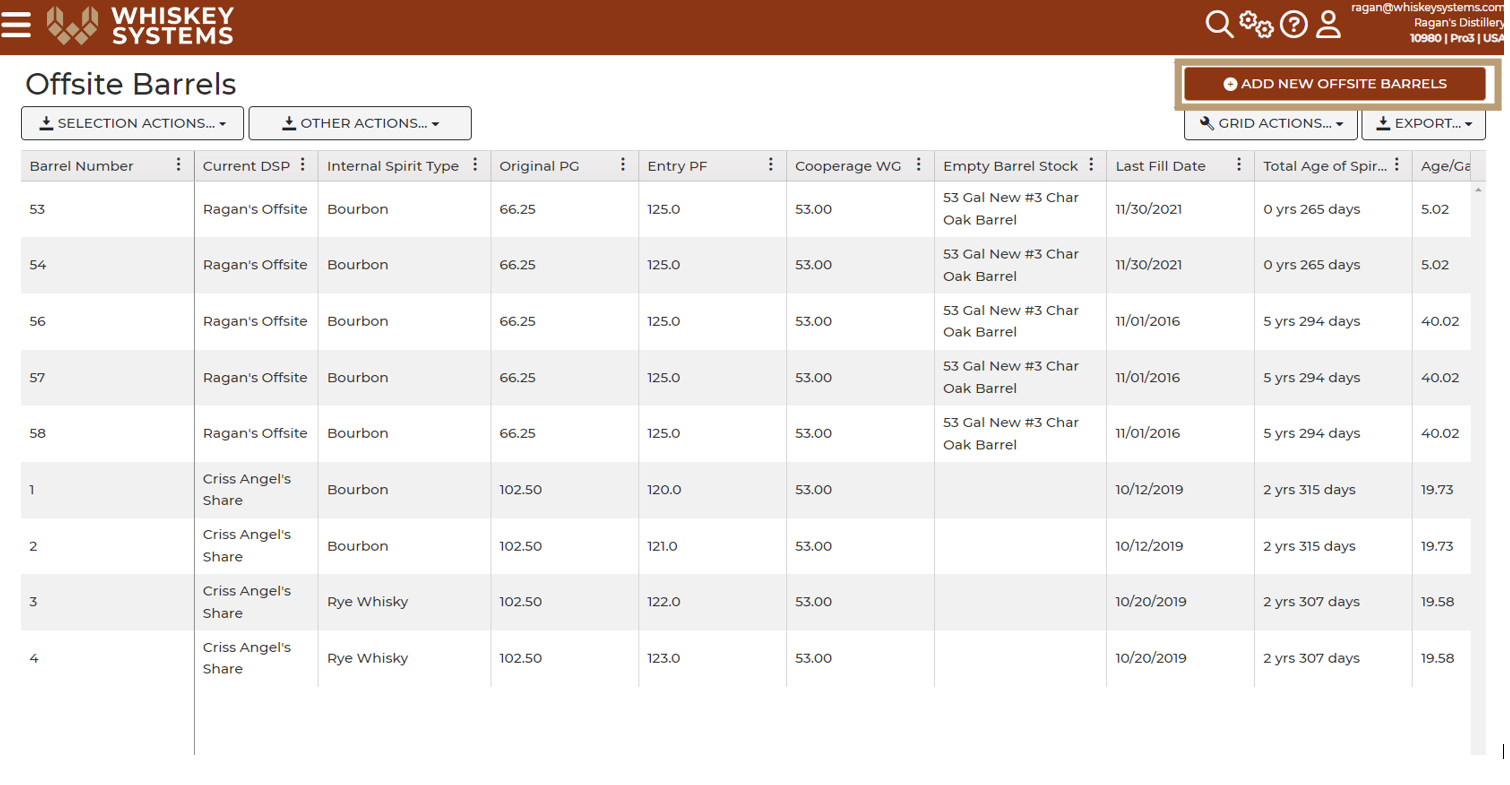Open the Grid Actions dropdown
The height and width of the screenshot is (785, 1510).
[x=1271, y=123]
